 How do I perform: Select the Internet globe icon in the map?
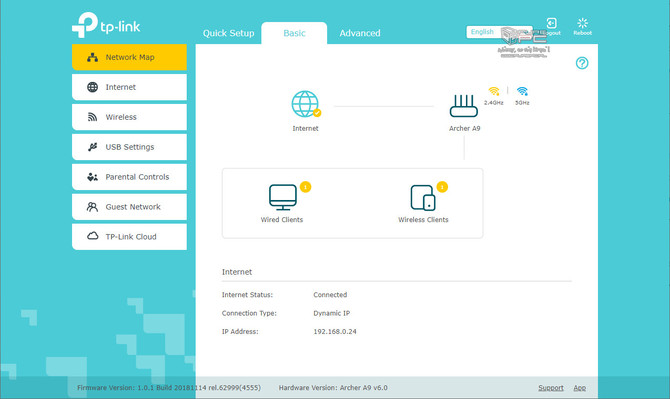pyautogui.click(x=306, y=104)
